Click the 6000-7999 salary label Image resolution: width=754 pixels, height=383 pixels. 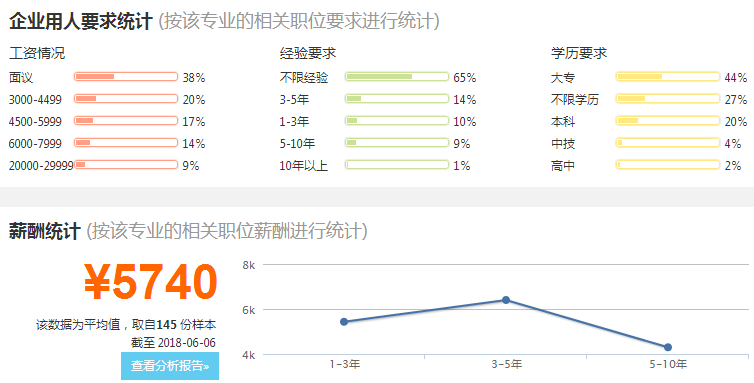(x=35, y=143)
